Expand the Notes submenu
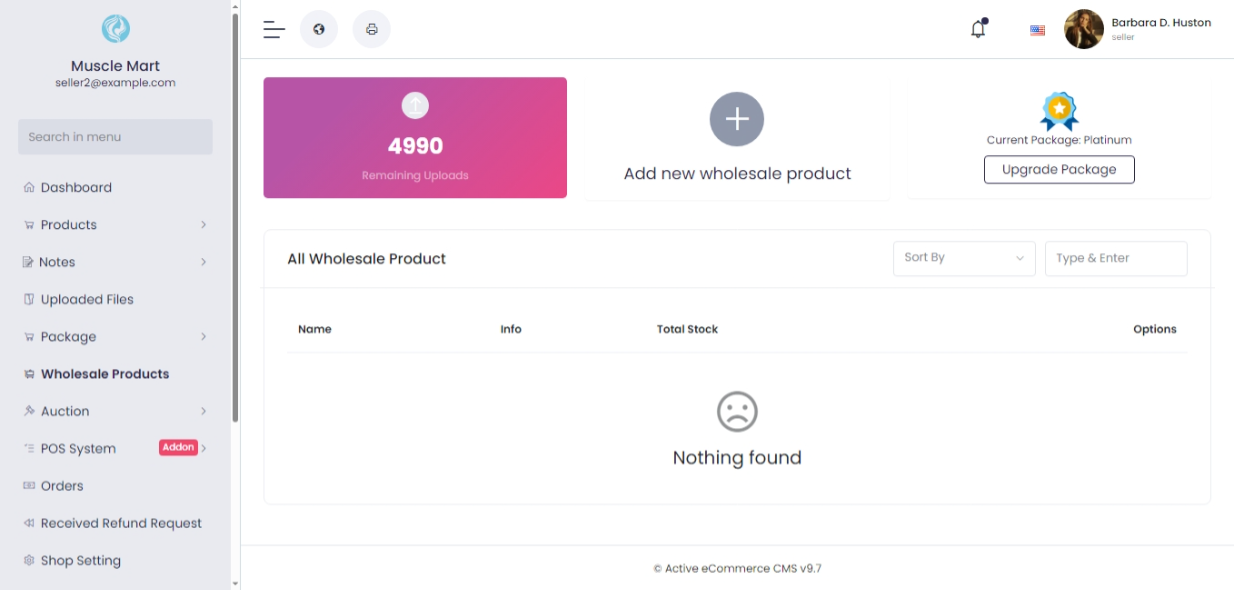The height and width of the screenshot is (590, 1234). [203, 262]
